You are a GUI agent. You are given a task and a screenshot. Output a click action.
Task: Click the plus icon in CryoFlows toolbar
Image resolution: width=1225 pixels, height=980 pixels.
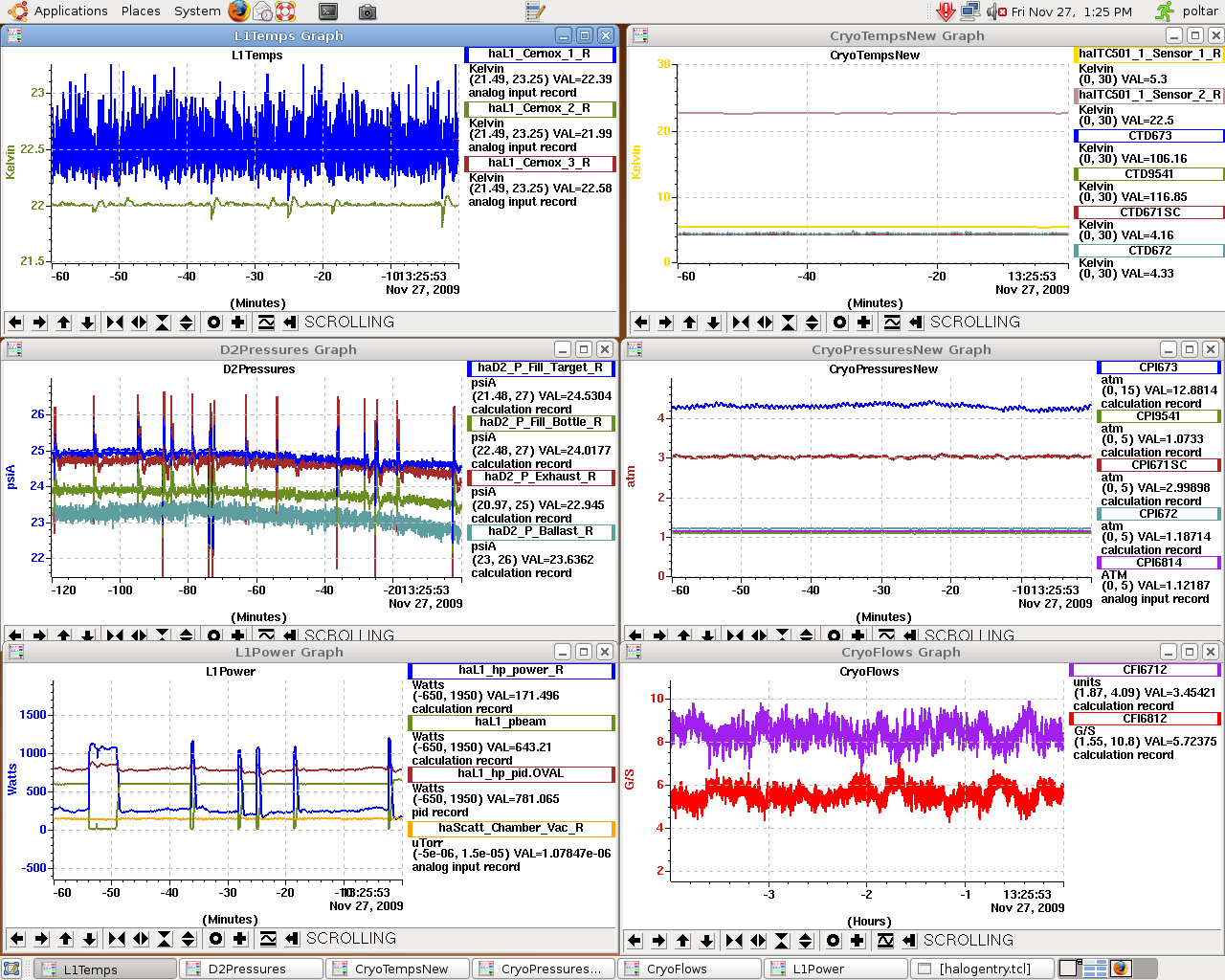[857, 941]
